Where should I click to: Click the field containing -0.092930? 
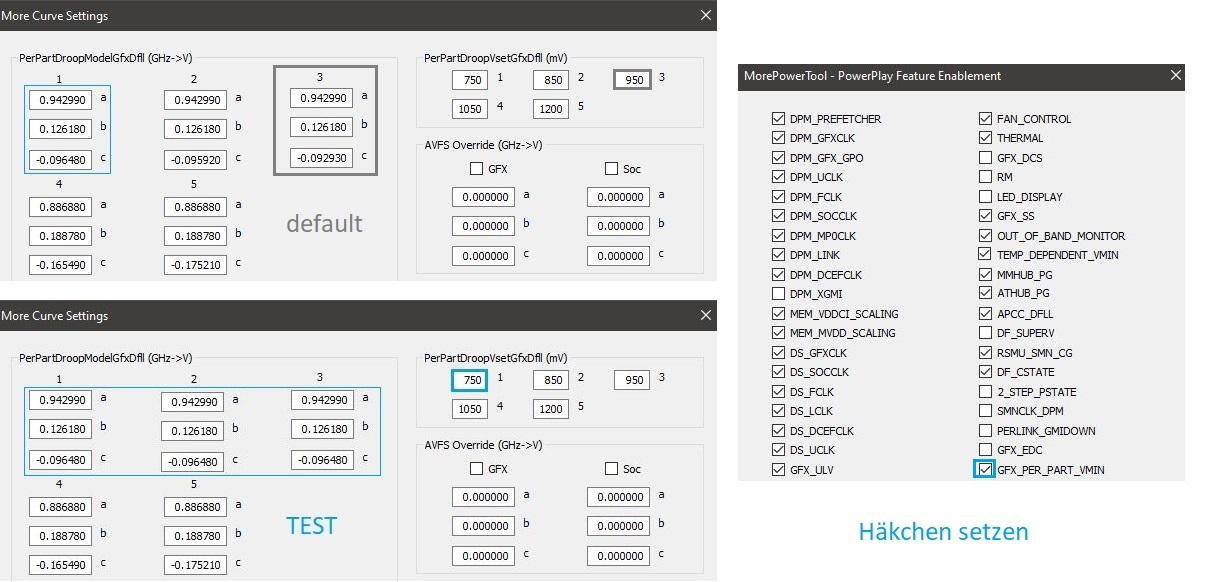pos(322,158)
